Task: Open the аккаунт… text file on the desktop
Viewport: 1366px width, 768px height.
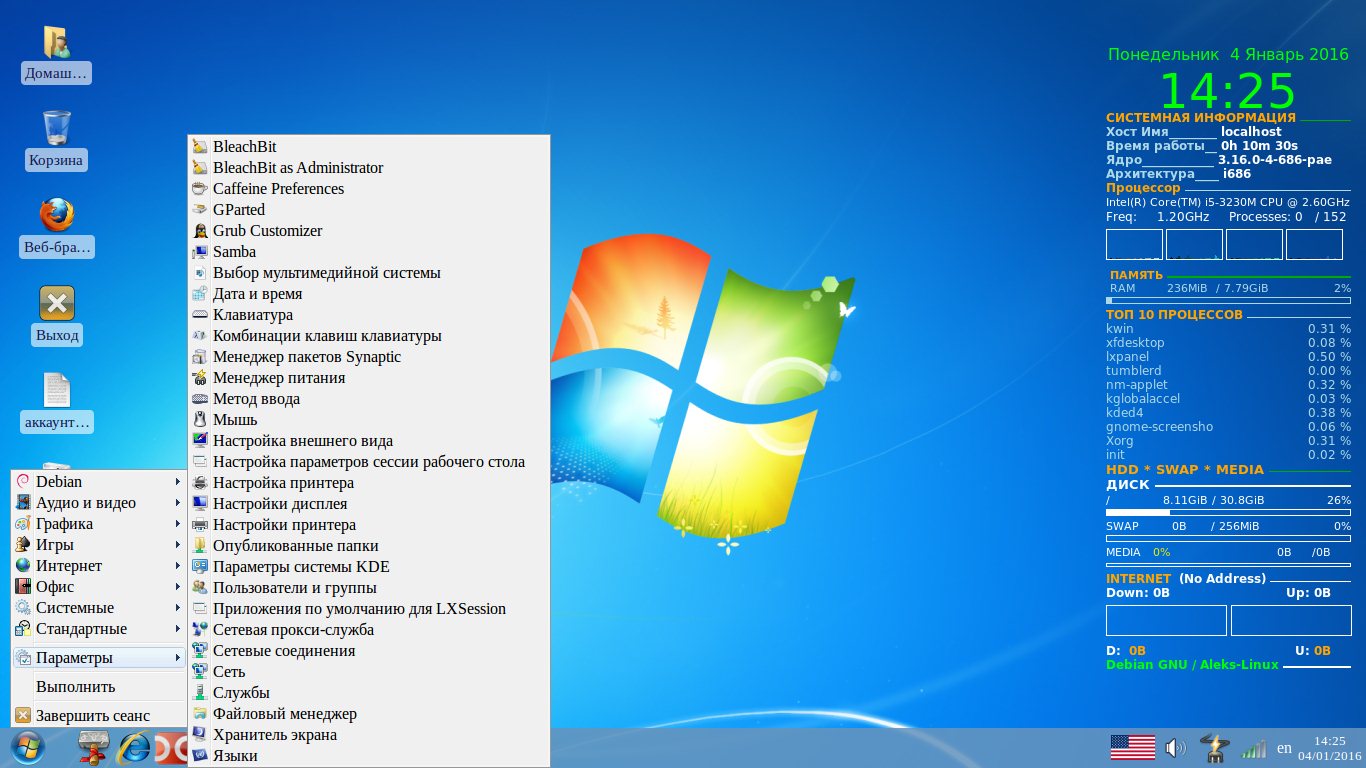Action: pos(56,402)
